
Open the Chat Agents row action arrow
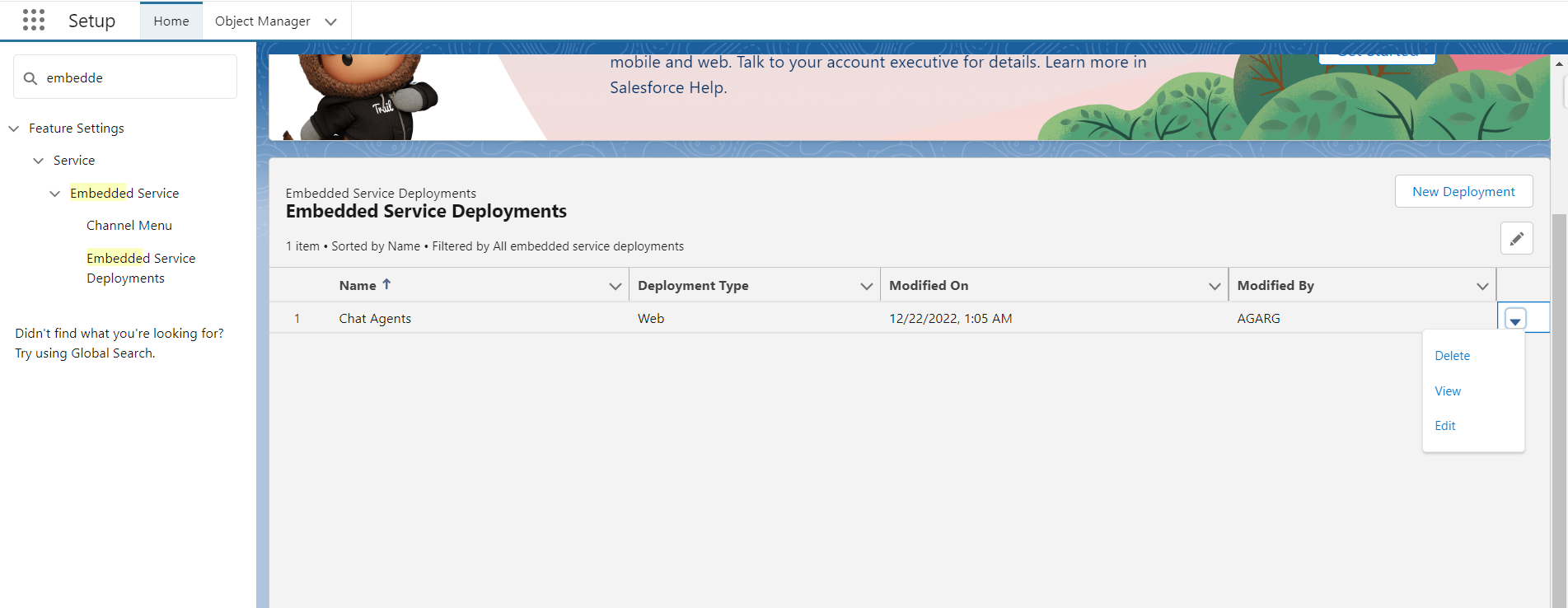(x=1514, y=319)
